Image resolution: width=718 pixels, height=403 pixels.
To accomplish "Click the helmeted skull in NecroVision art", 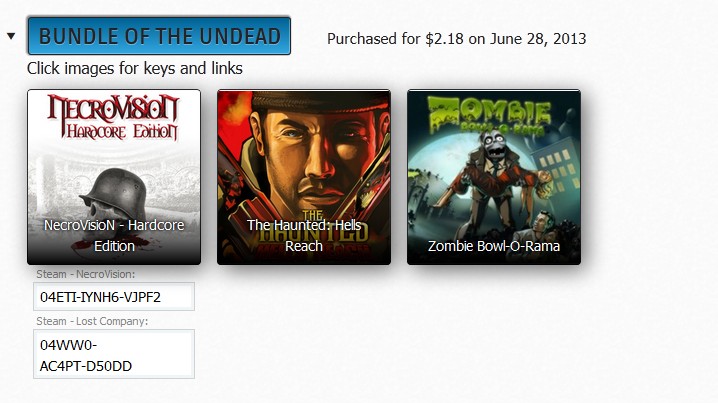I will (114, 197).
